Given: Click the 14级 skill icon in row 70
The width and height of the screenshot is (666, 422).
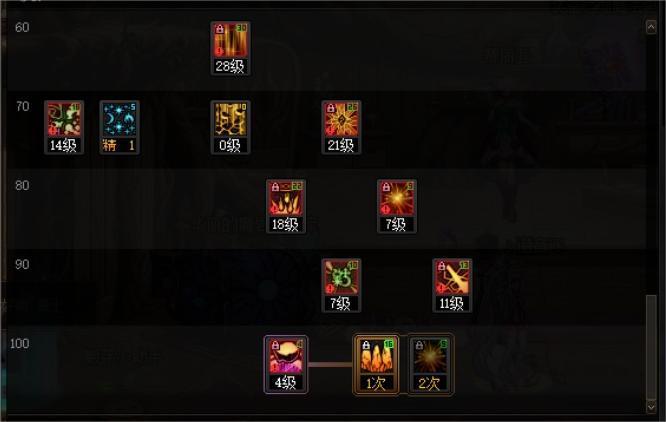Looking at the screenshot, I should (x=64, y=127).
